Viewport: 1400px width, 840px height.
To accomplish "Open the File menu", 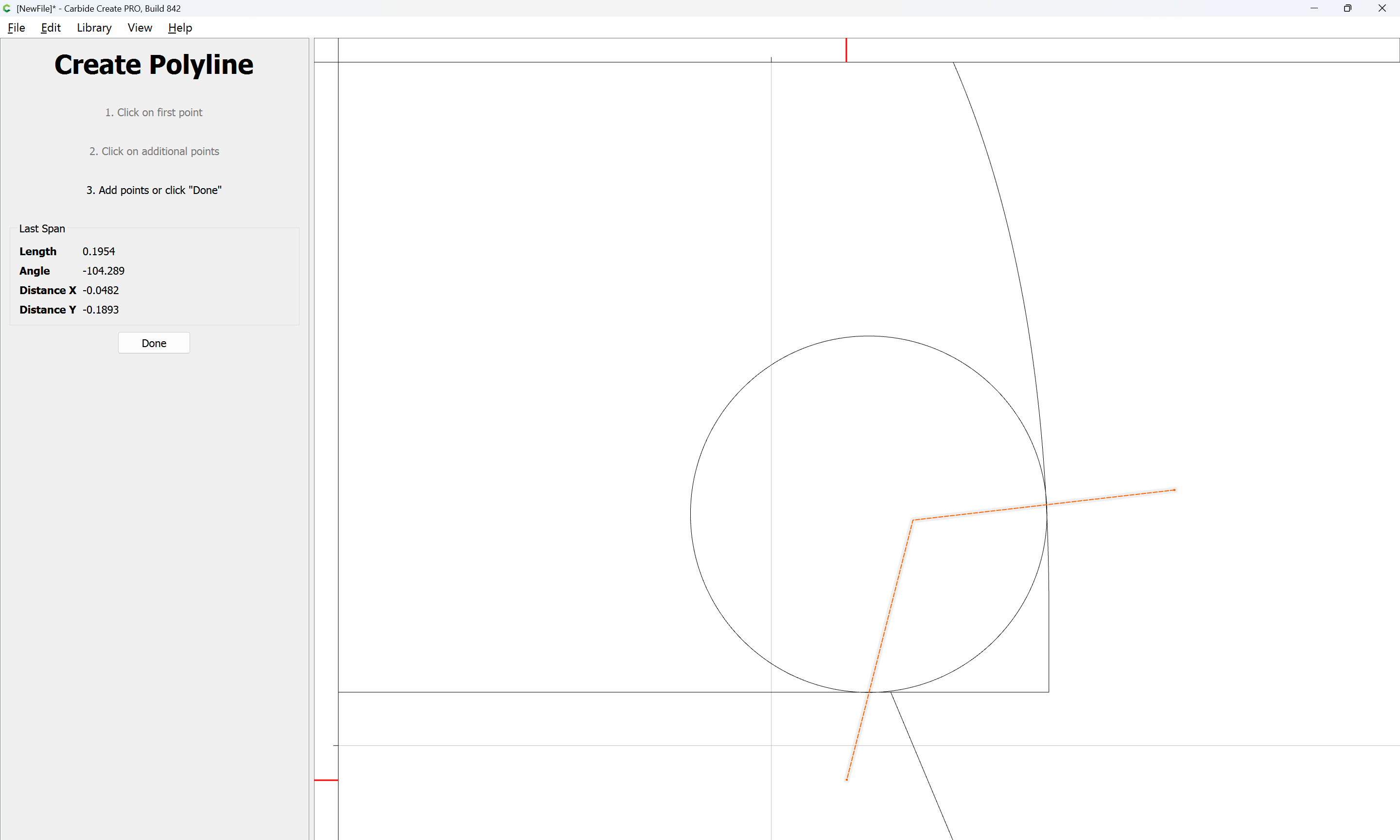I will pyautogui.click(x=16, y=28).
